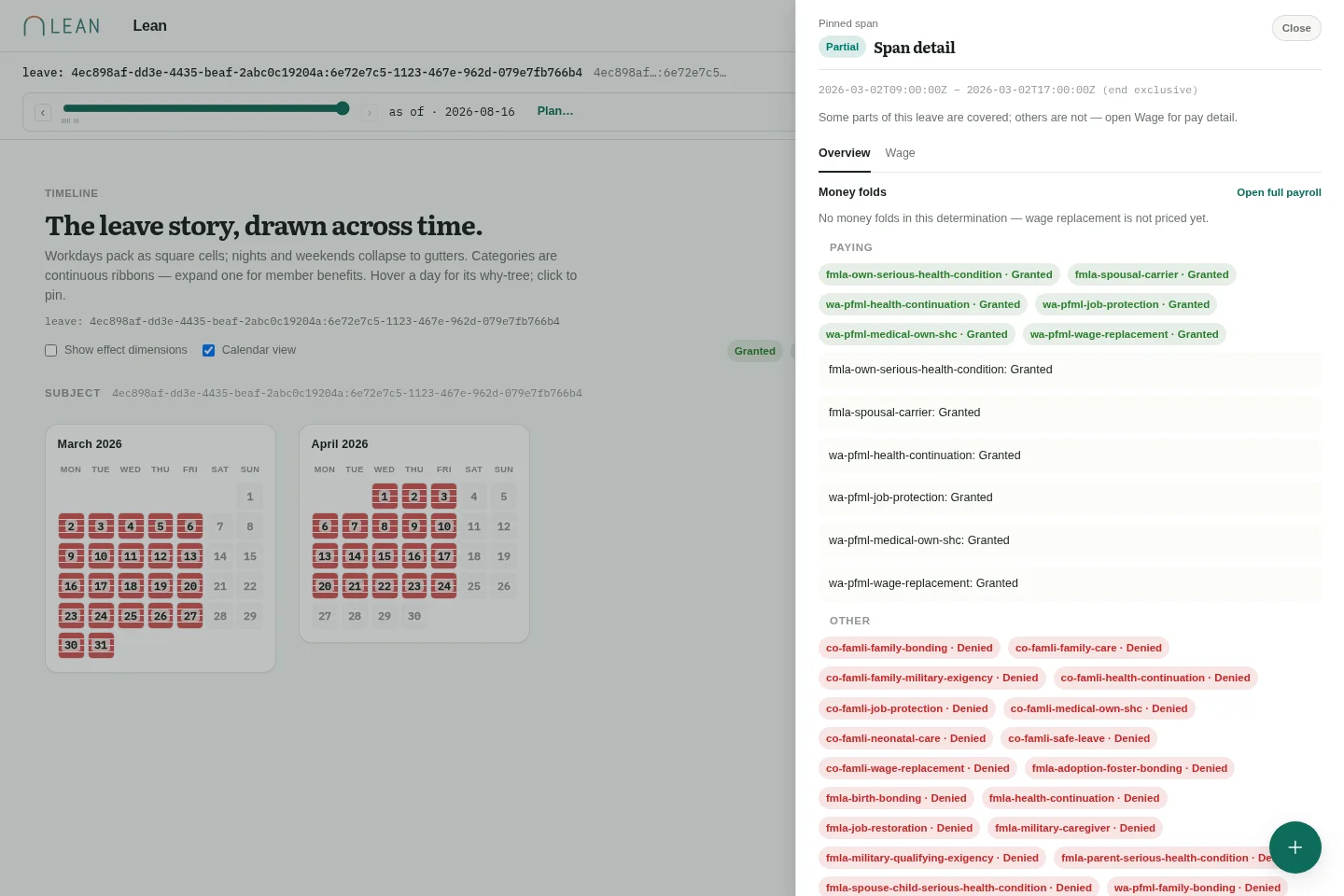Screen dimensions: 1344x896
Task: Expand the fmla-spousal-carrier: Granted row
Action: 1070,413
